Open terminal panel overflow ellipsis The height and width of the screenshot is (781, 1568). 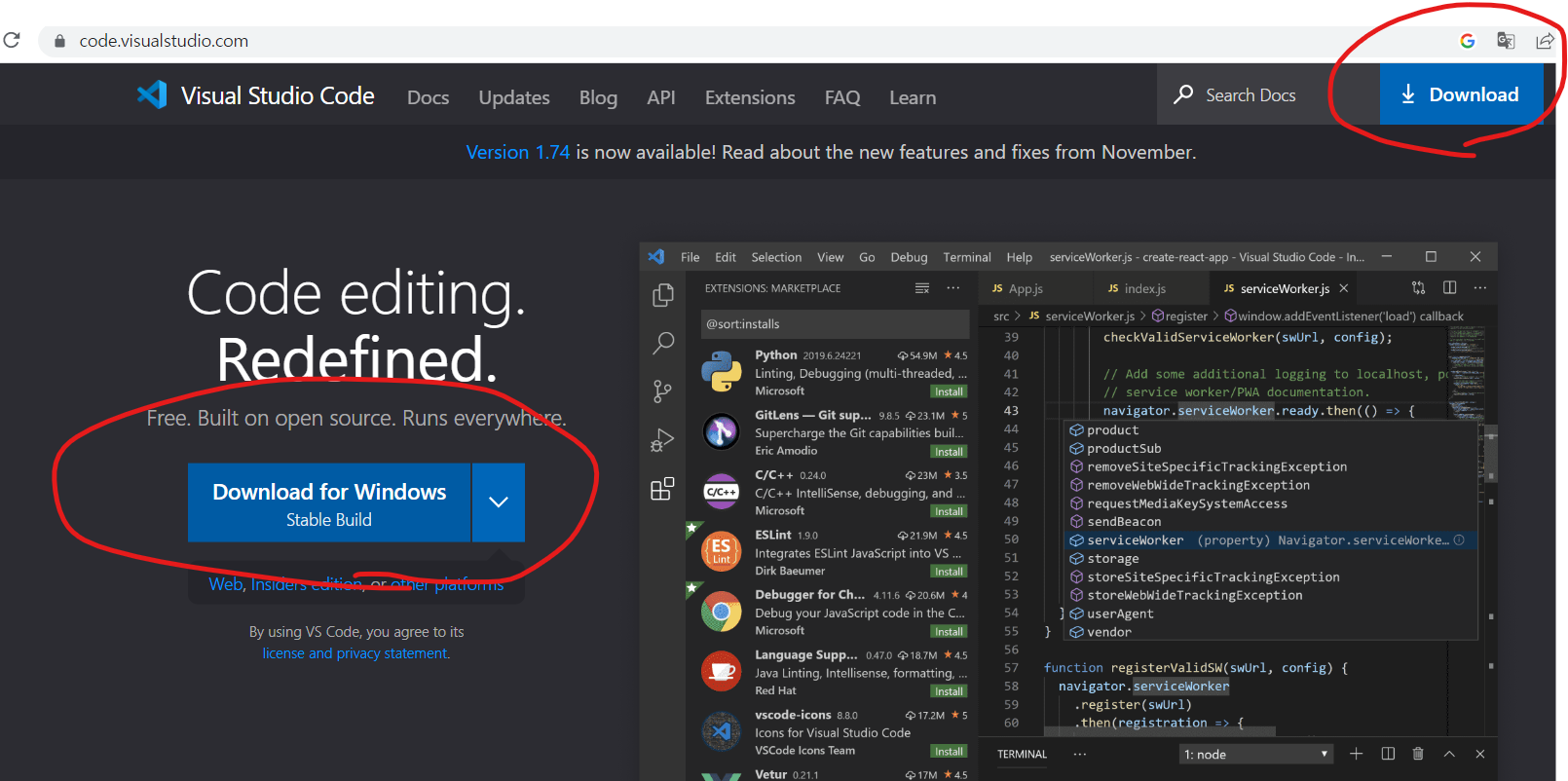pyautogui.click(x=1079, y=754)
